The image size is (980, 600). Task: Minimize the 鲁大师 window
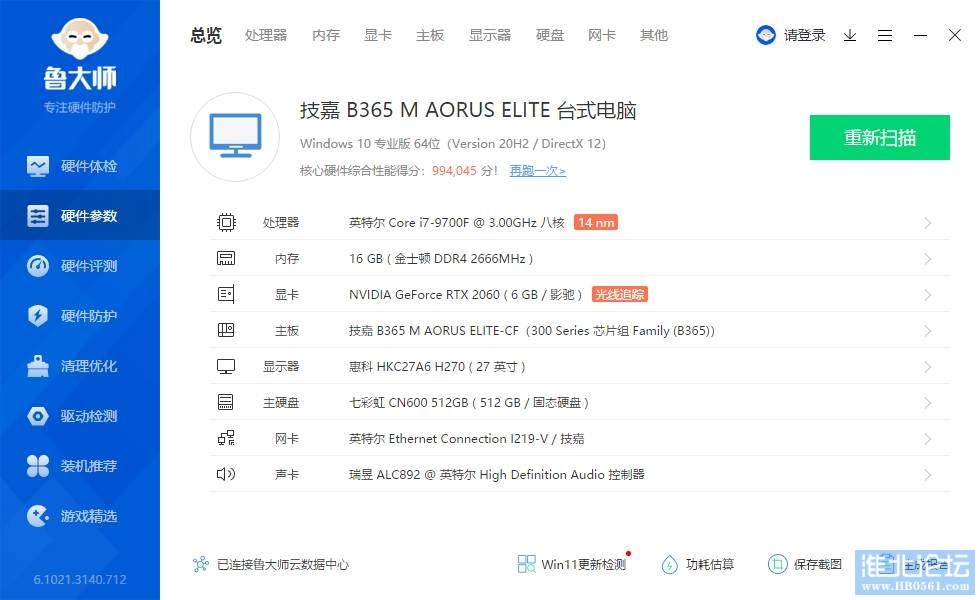click(920, 36)
